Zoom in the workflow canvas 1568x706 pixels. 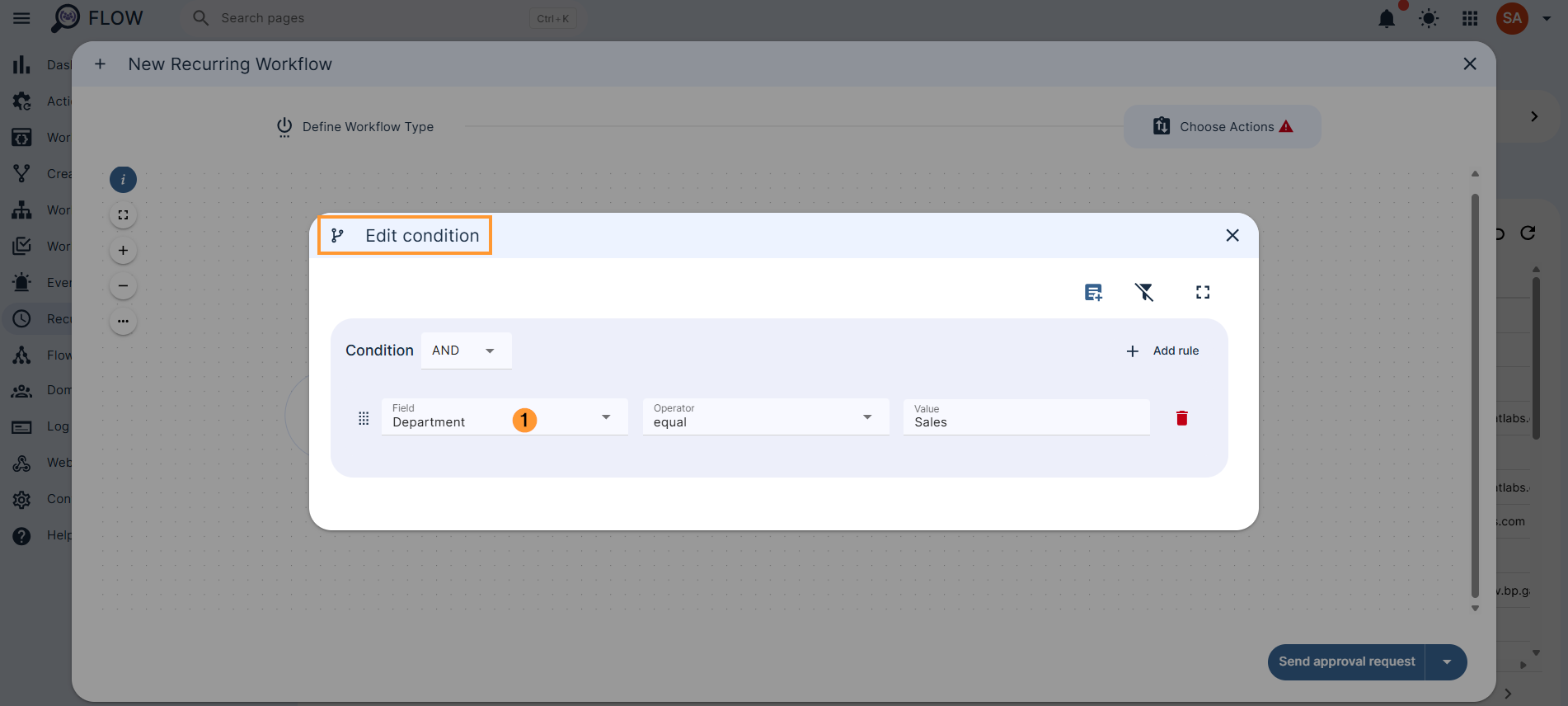click(123, 250)
